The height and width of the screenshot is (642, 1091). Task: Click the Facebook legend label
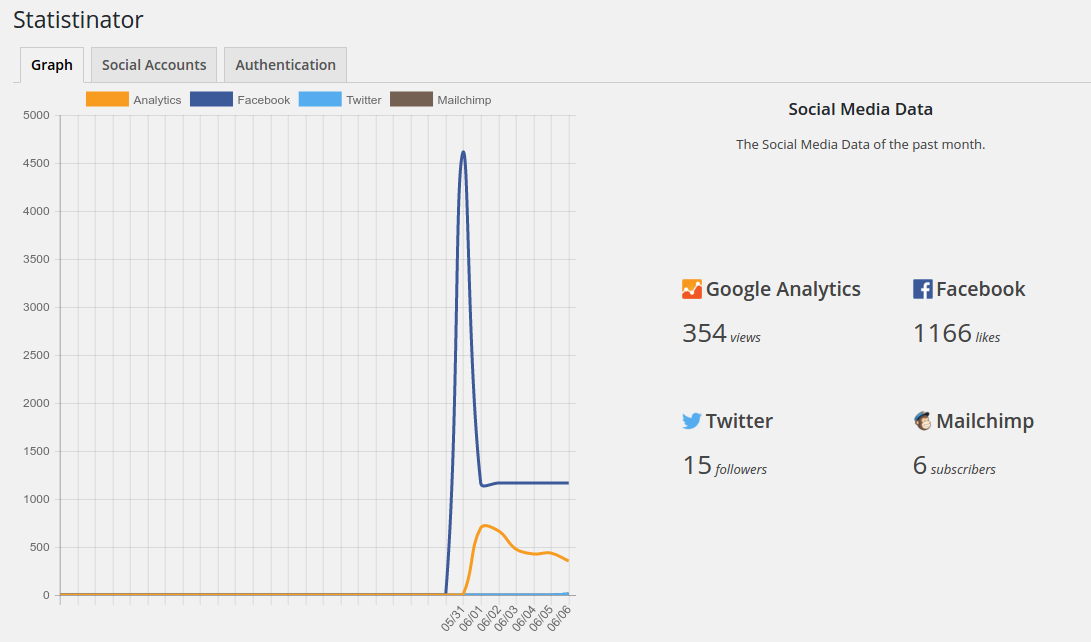click(264, 100)
